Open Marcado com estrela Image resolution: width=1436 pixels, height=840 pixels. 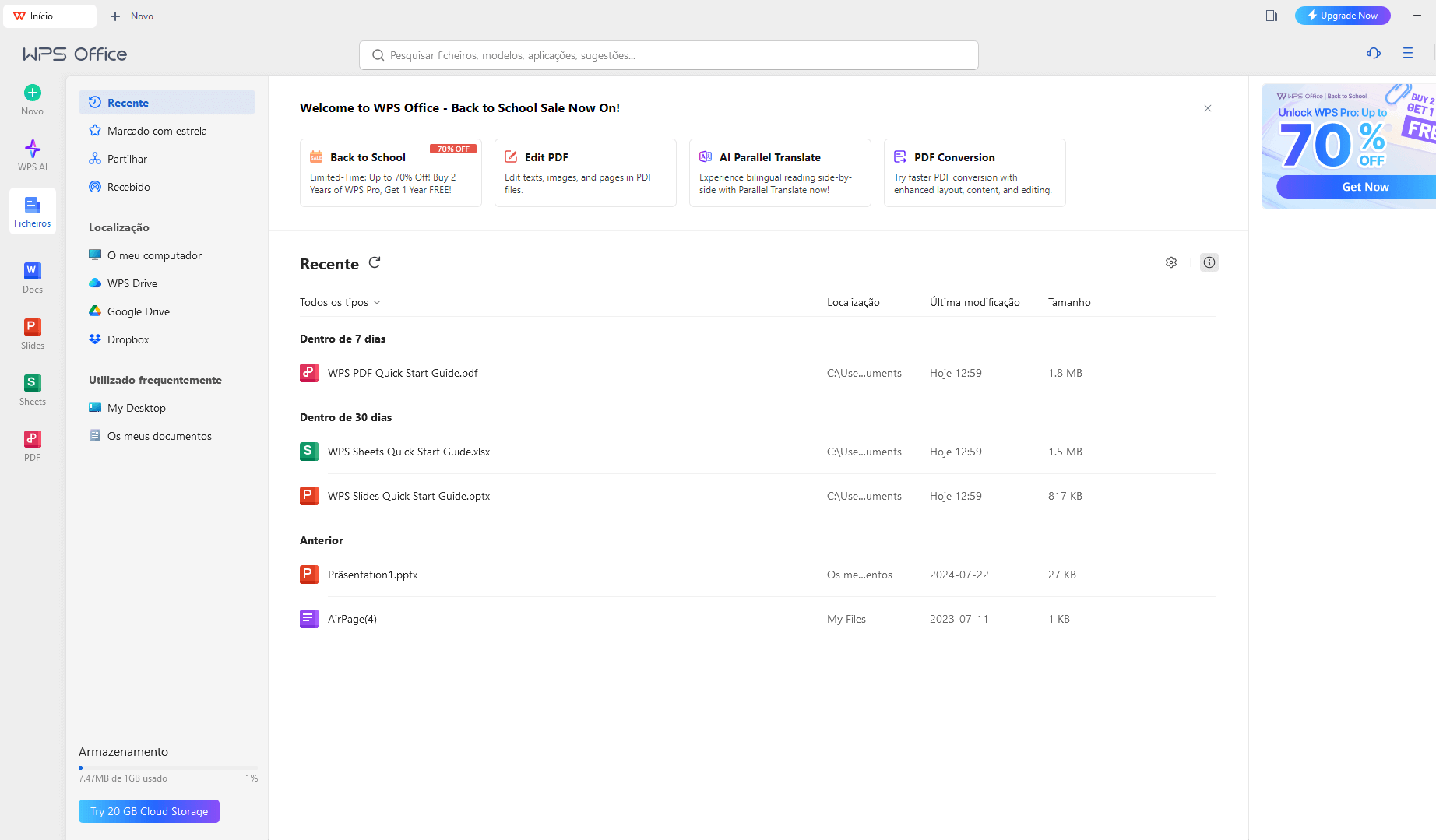click(x=167, y=131)
